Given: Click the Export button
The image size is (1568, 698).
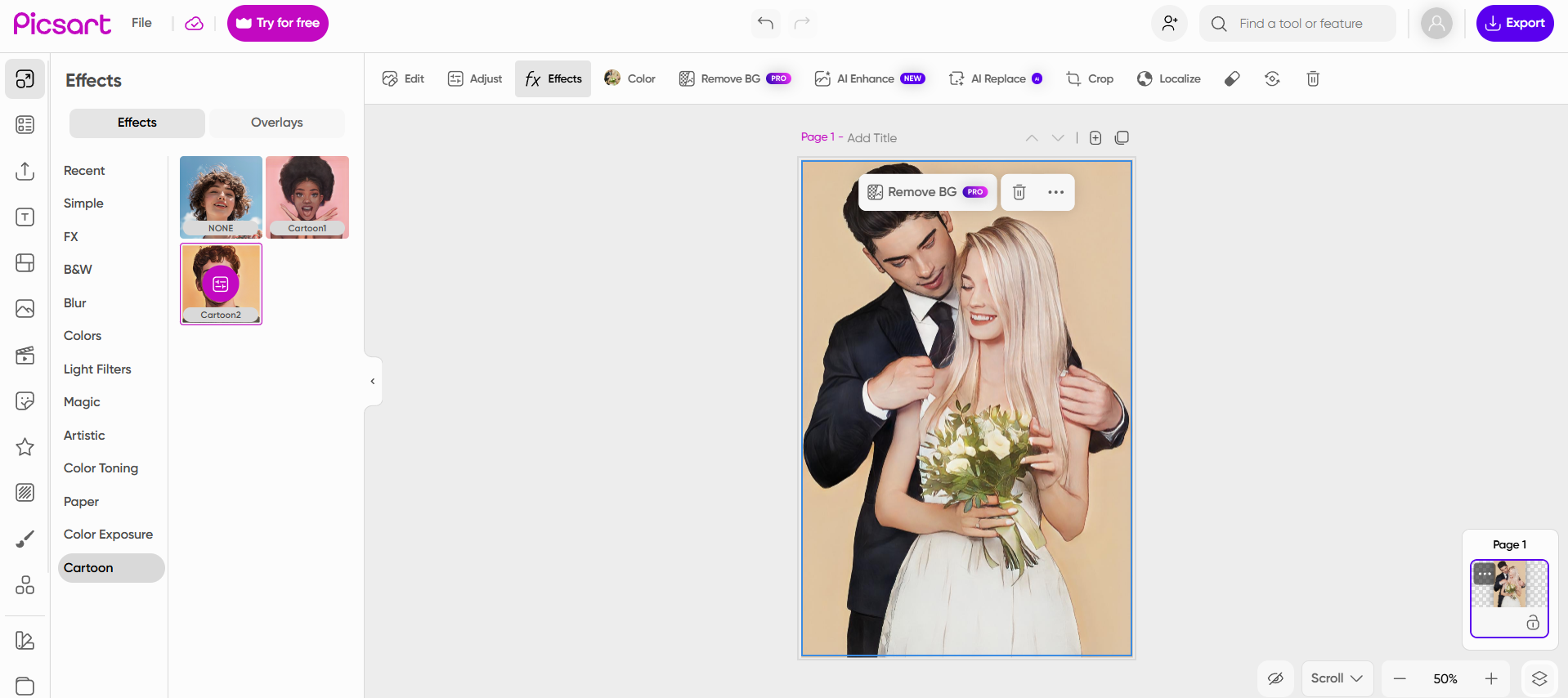Looking at the screenshot, I should pos(1514,23).
